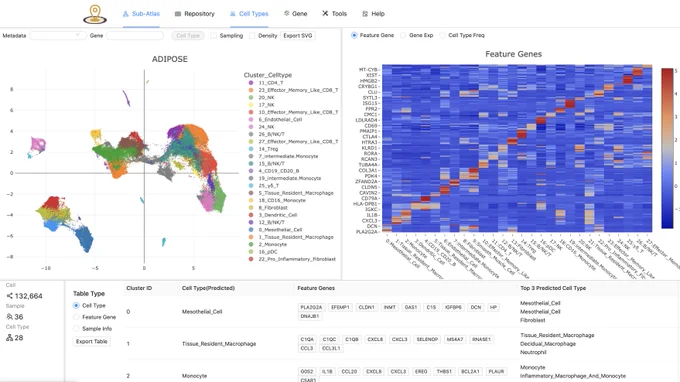
Task: Select the Sample Info table radio button
Action: click(76, 329)
